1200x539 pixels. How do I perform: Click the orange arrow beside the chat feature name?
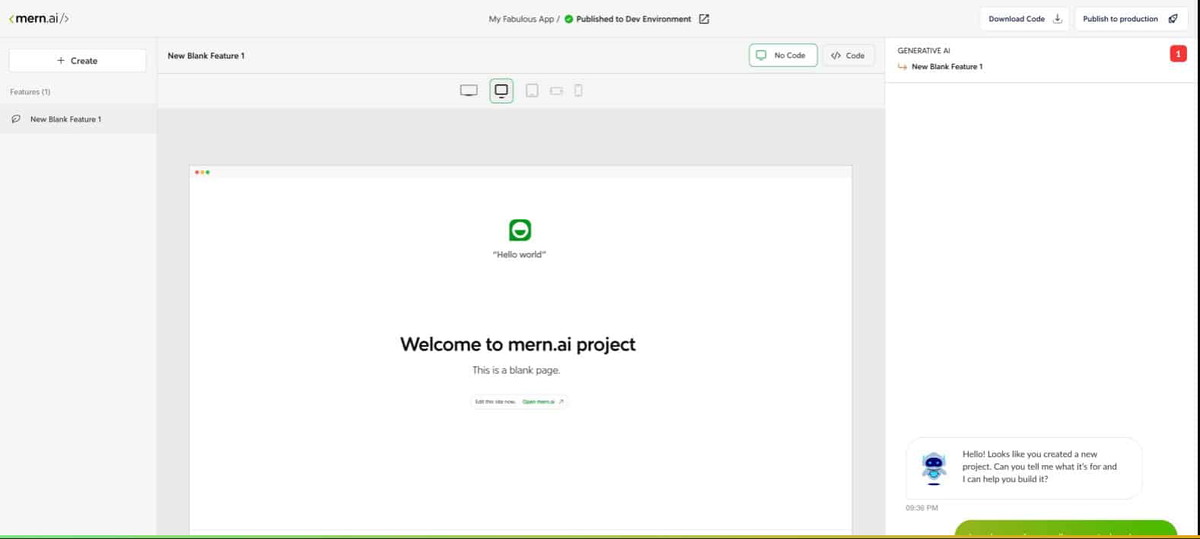pos(903,67)
